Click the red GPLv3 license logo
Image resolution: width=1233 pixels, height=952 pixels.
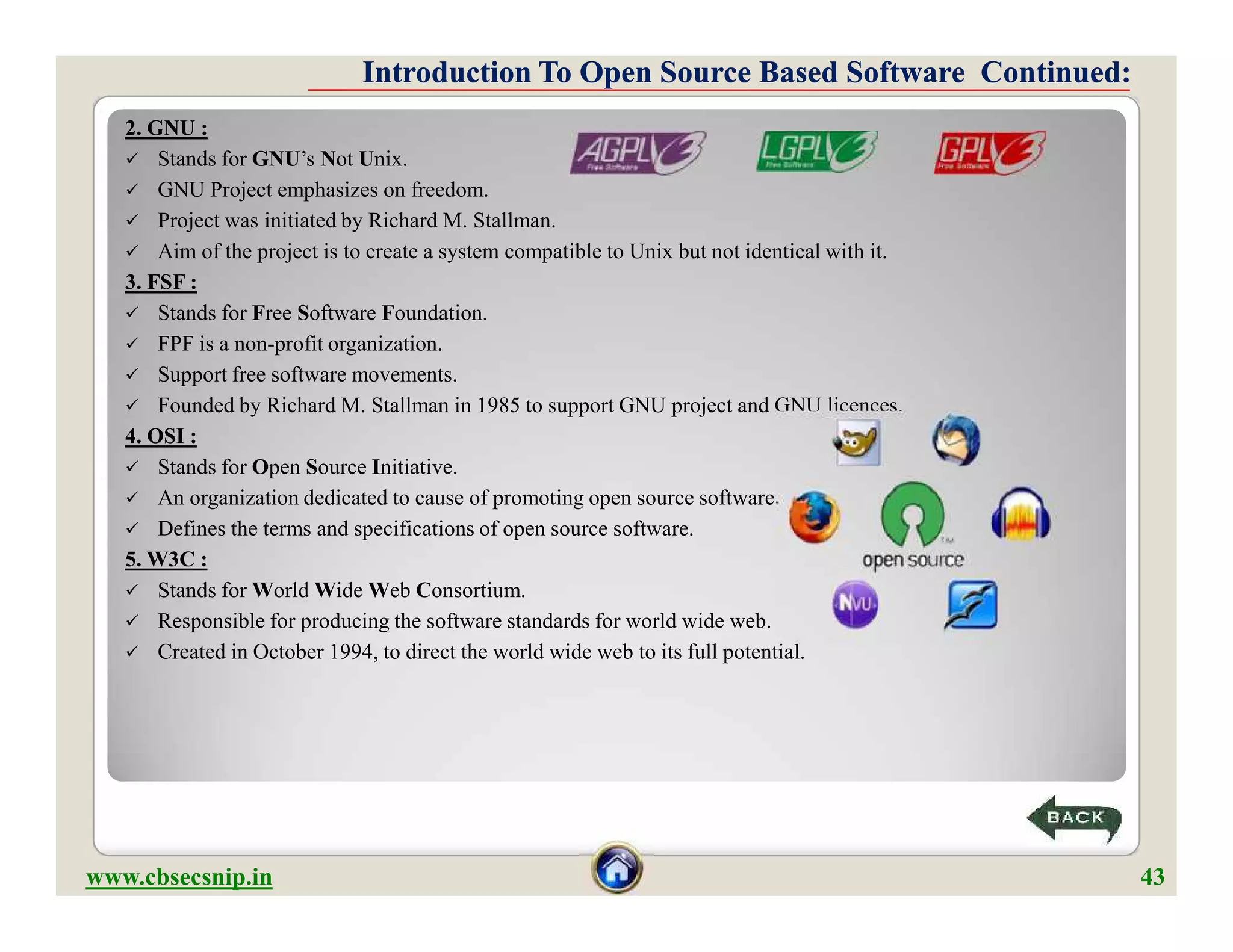[x=989, y=152]
